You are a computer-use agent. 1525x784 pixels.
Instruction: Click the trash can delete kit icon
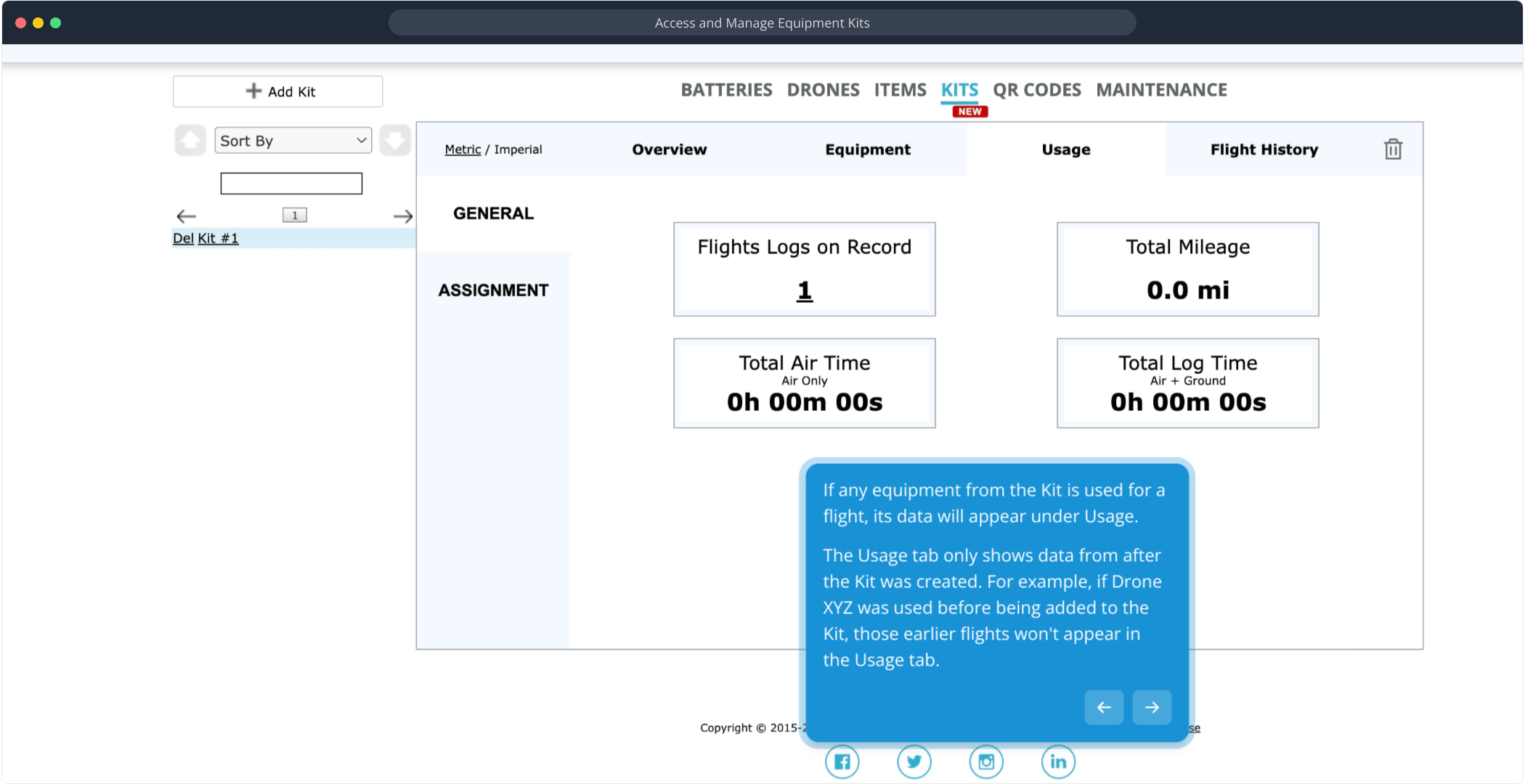(x=1392, y=150)
